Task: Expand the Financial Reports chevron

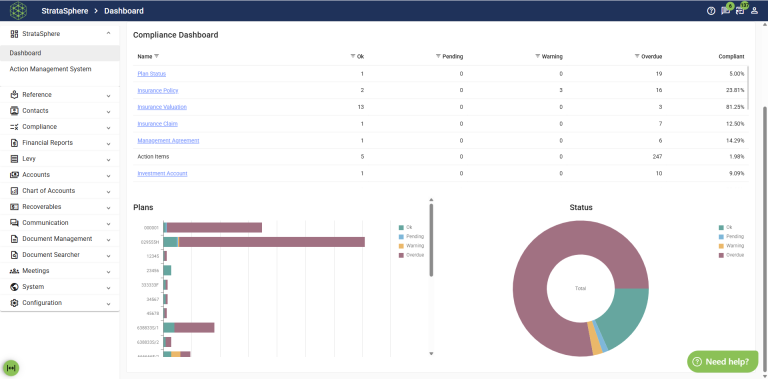Action: (x=108, y=143)
